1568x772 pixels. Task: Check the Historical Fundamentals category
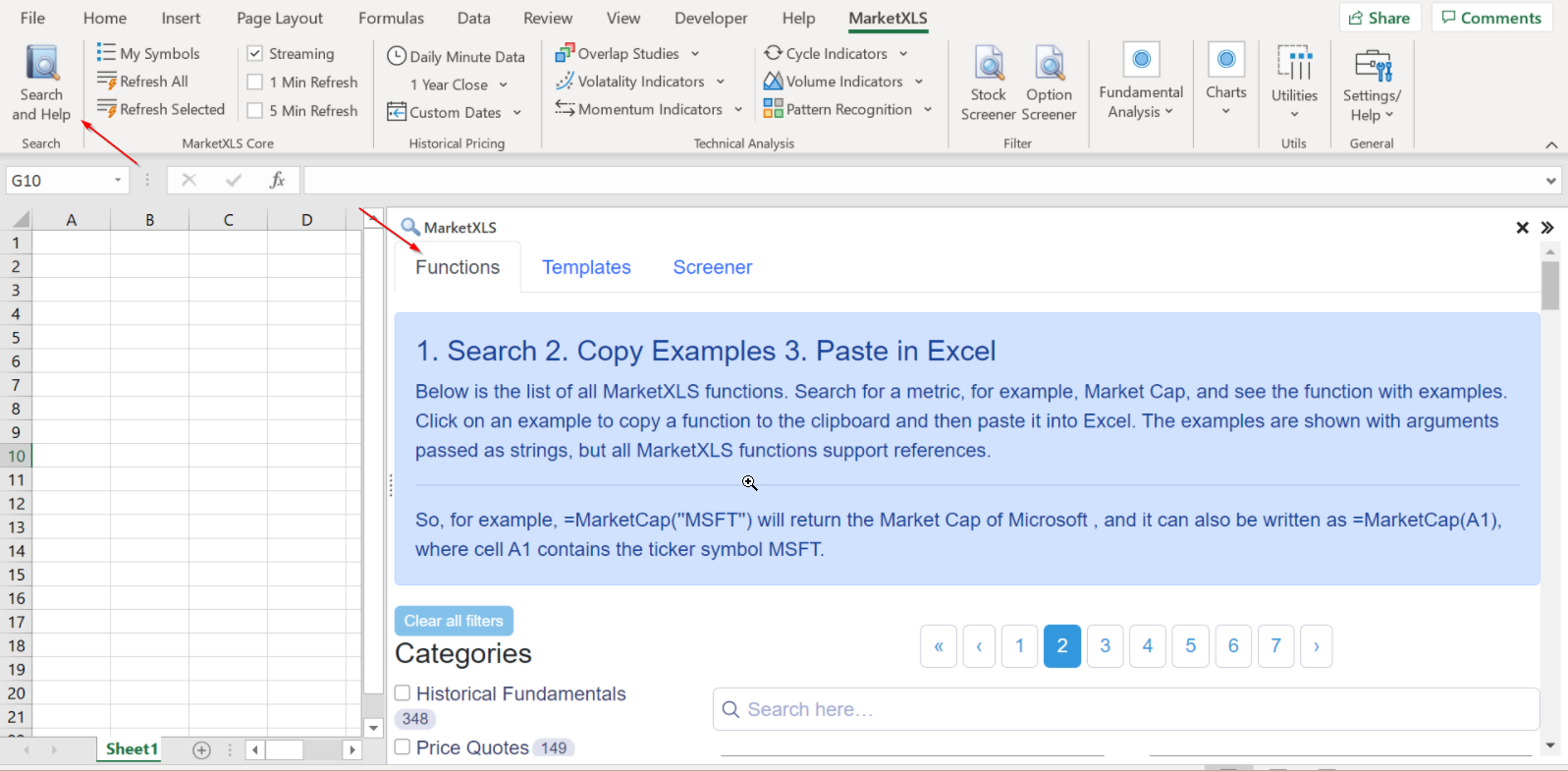pos(403,693)
